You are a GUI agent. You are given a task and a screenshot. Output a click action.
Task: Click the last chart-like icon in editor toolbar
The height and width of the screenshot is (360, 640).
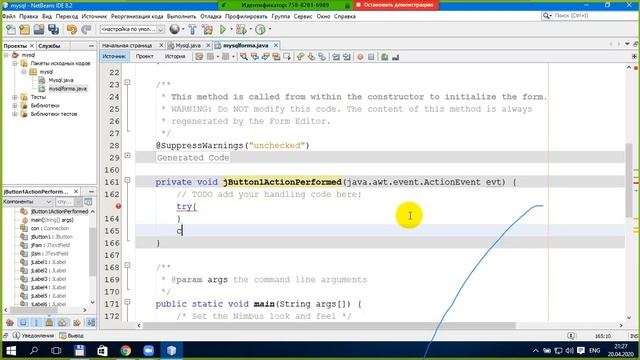(x=395, y=57)
